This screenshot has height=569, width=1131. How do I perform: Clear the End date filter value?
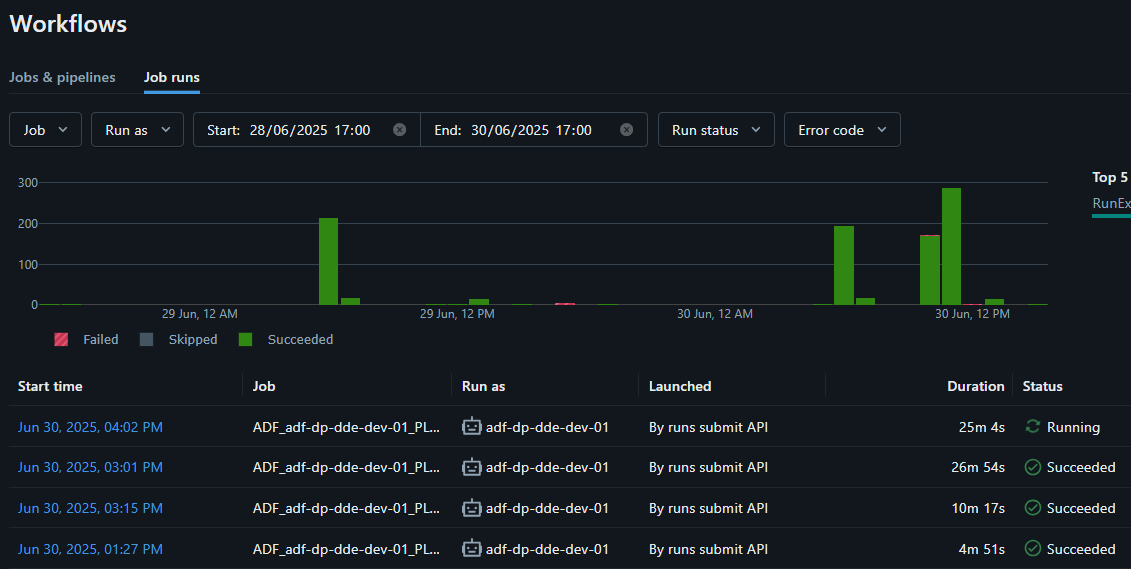626,130
